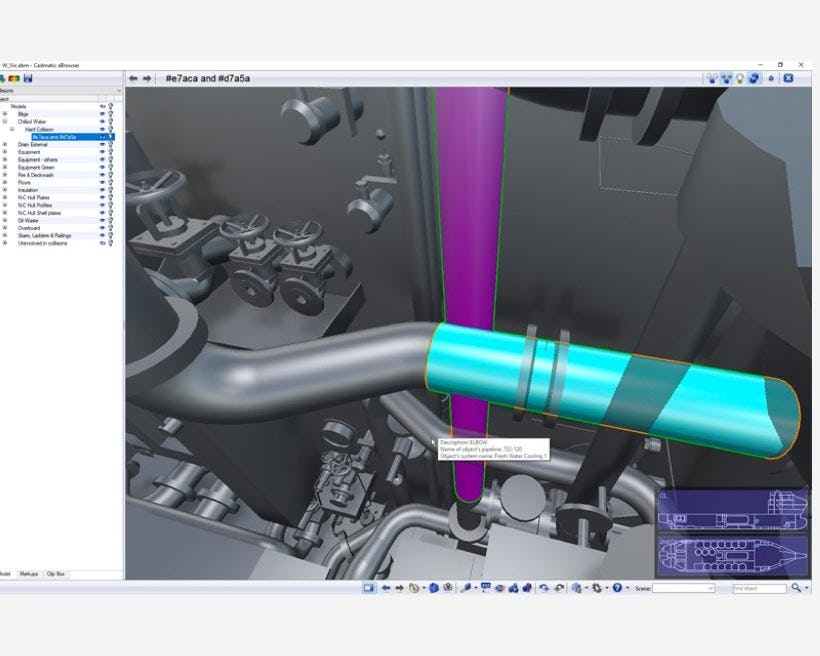Select the Equipment Green tree item
The width and height of the screenshot is (820, 656).
(36, 167)
